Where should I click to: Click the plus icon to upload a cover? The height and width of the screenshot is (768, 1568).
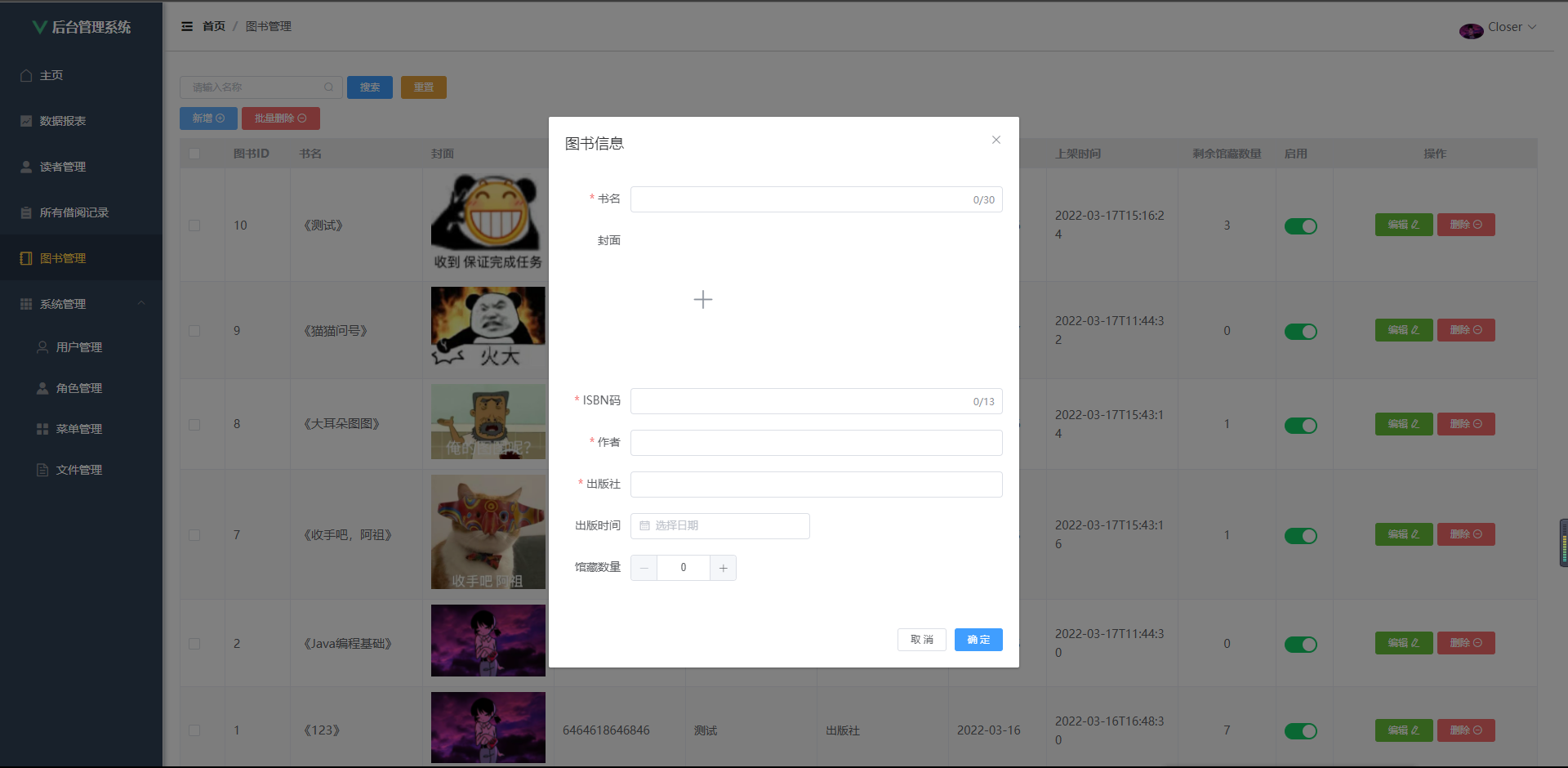(703, 300)
